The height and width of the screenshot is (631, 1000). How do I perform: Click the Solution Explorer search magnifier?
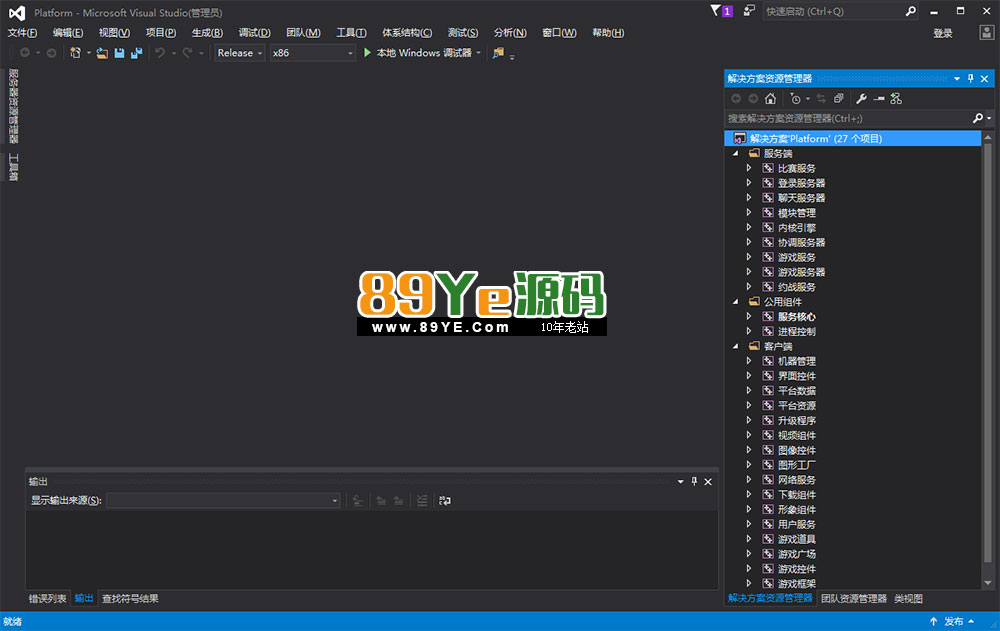tap(978, 118)
